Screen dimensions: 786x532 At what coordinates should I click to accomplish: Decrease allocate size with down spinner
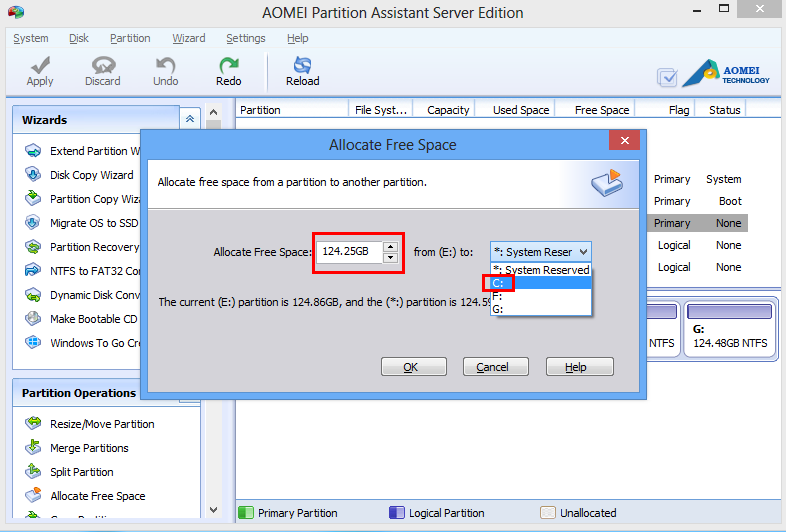[390, 258]
